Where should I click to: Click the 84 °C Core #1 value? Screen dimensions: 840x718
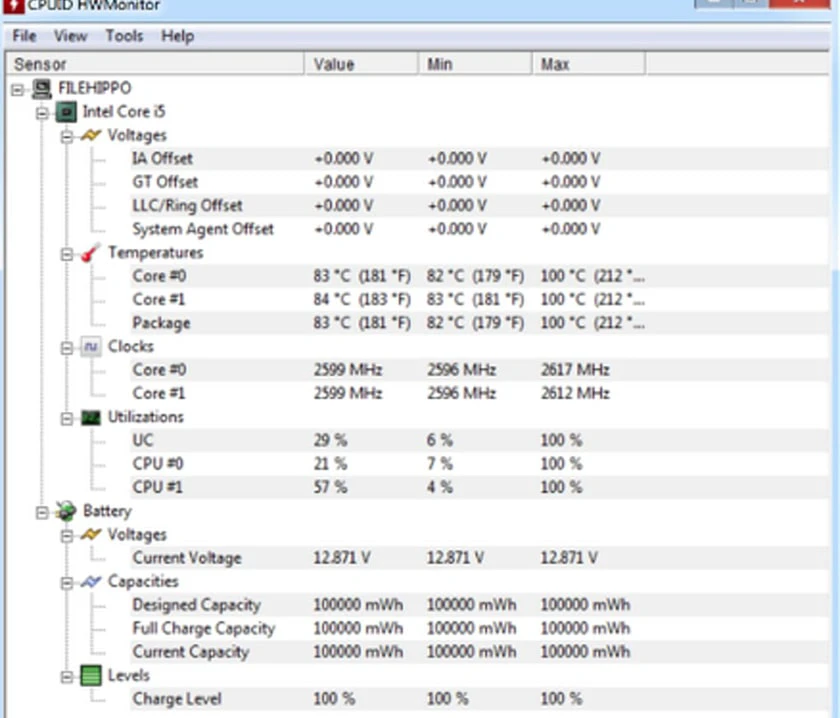click(x=362, y=300)
